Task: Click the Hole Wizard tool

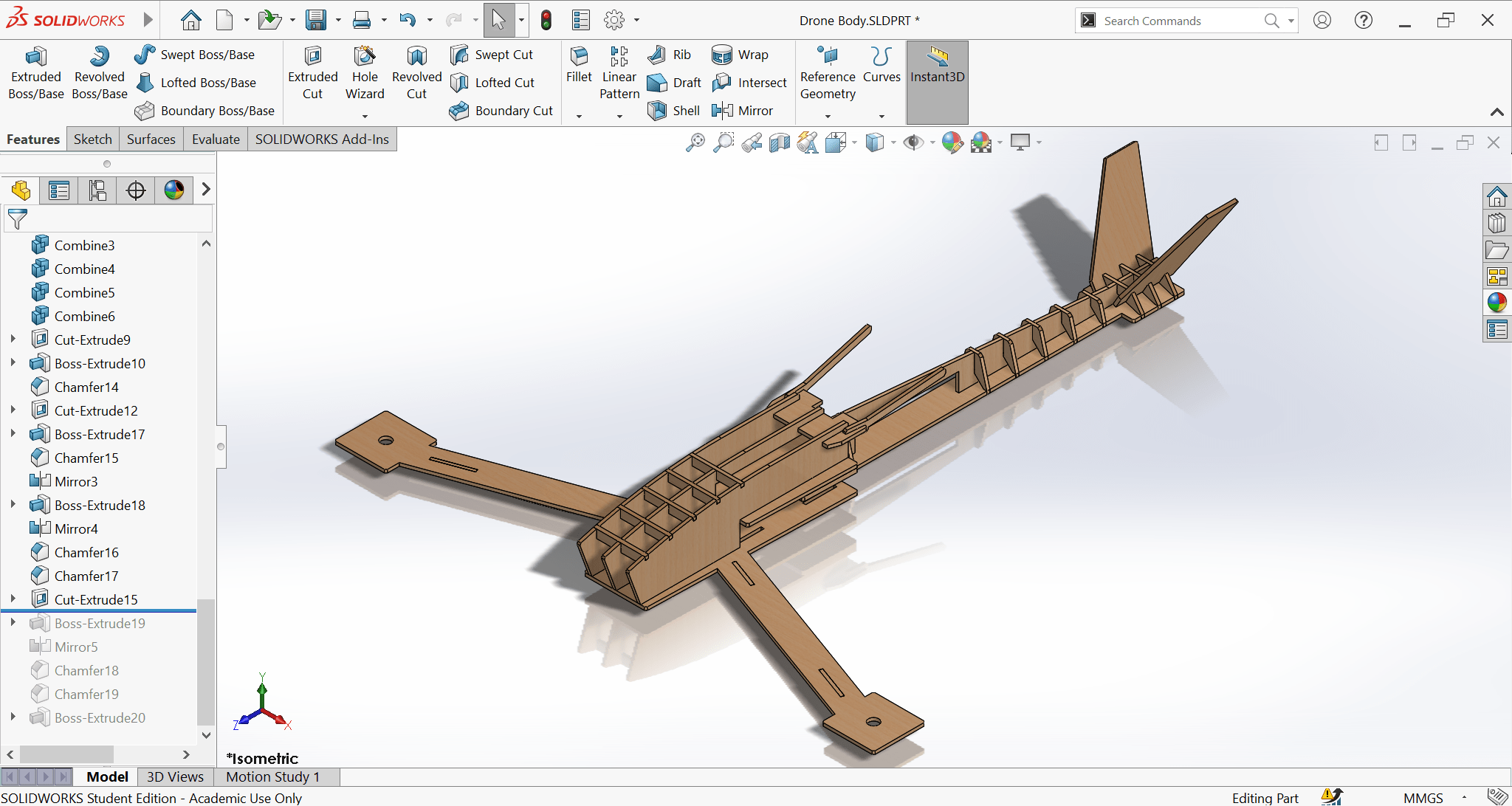Action: pos(365,73)
